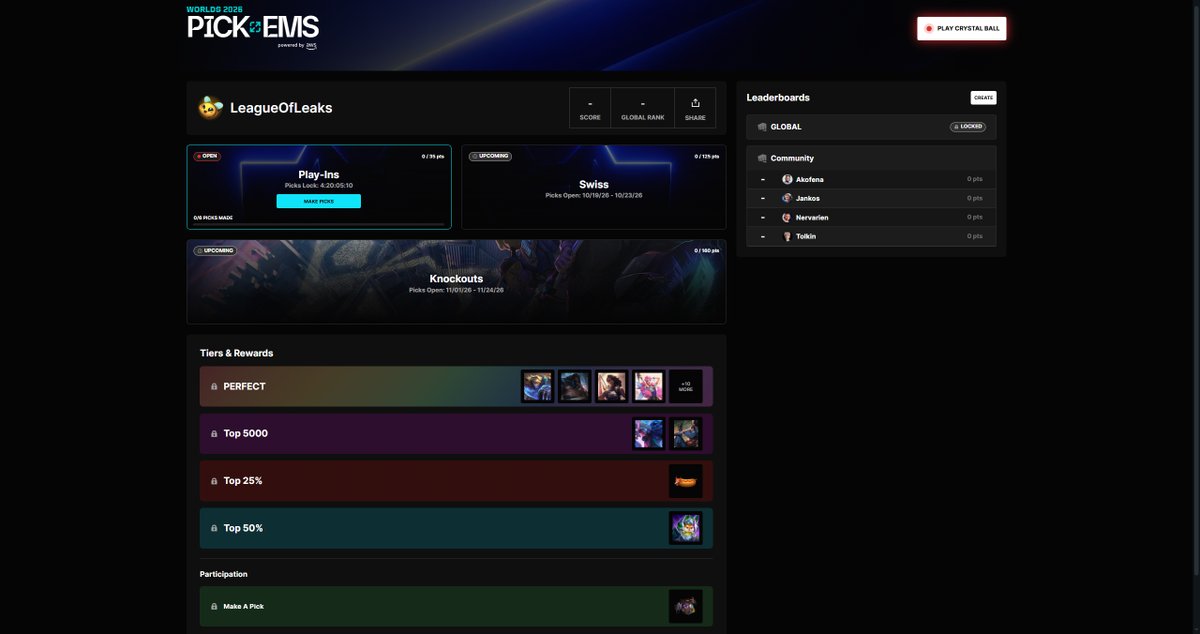
Task: Click the lock icon beside Top 50%
Action: [214, 528]
